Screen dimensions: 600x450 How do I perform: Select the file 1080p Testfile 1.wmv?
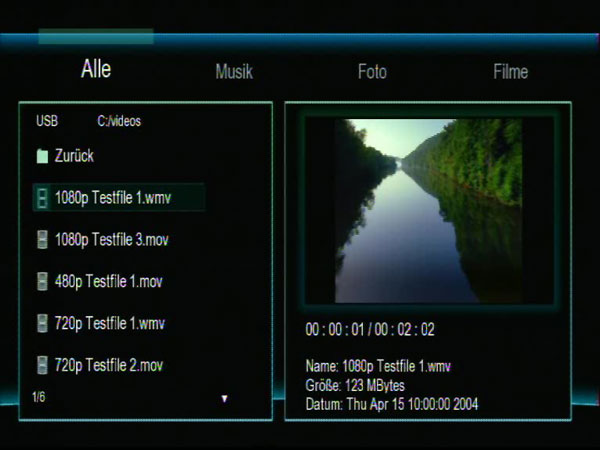[119, 197]
